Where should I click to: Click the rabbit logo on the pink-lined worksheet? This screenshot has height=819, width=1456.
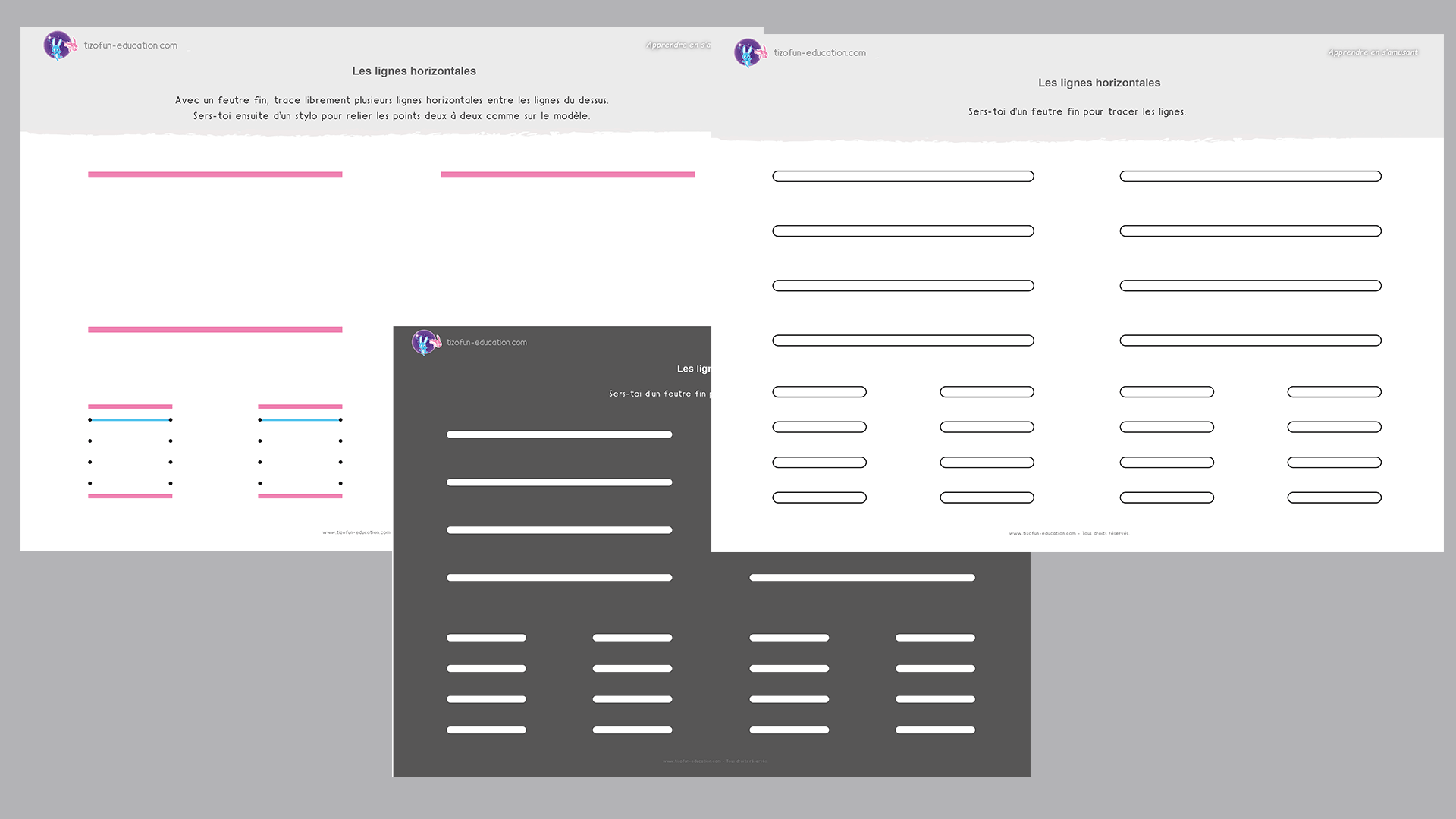60,45
